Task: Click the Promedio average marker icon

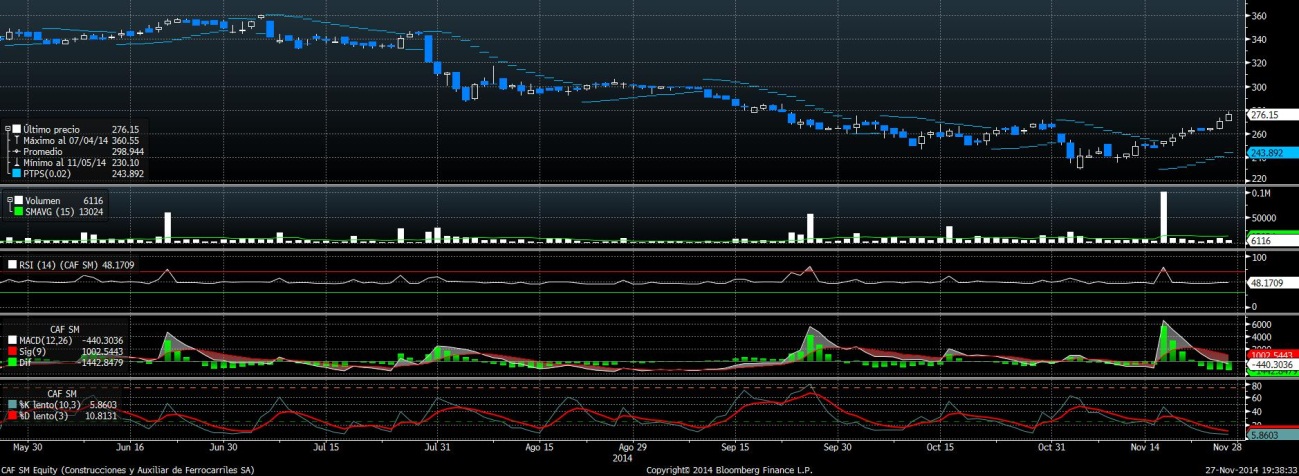Action: (x=15, y=151)
